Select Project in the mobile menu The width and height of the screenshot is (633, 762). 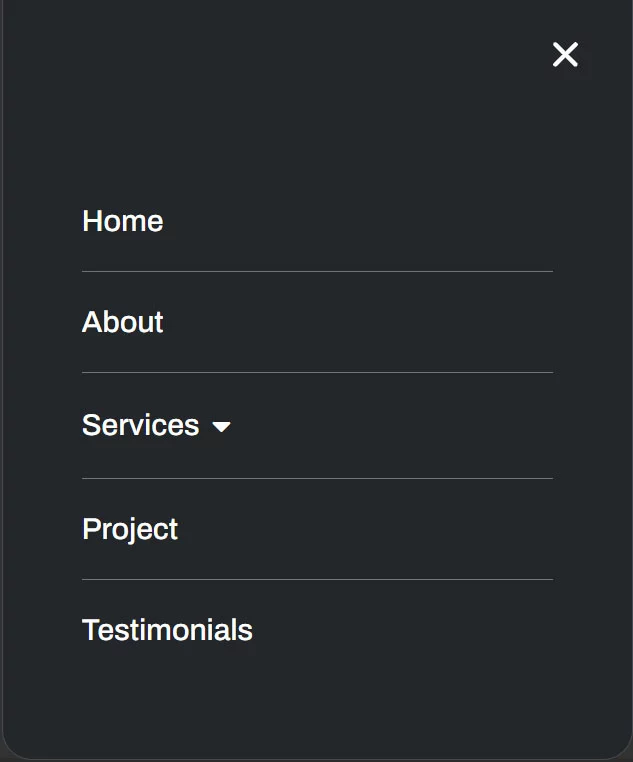pyautogui.click(x=130, y=529)
